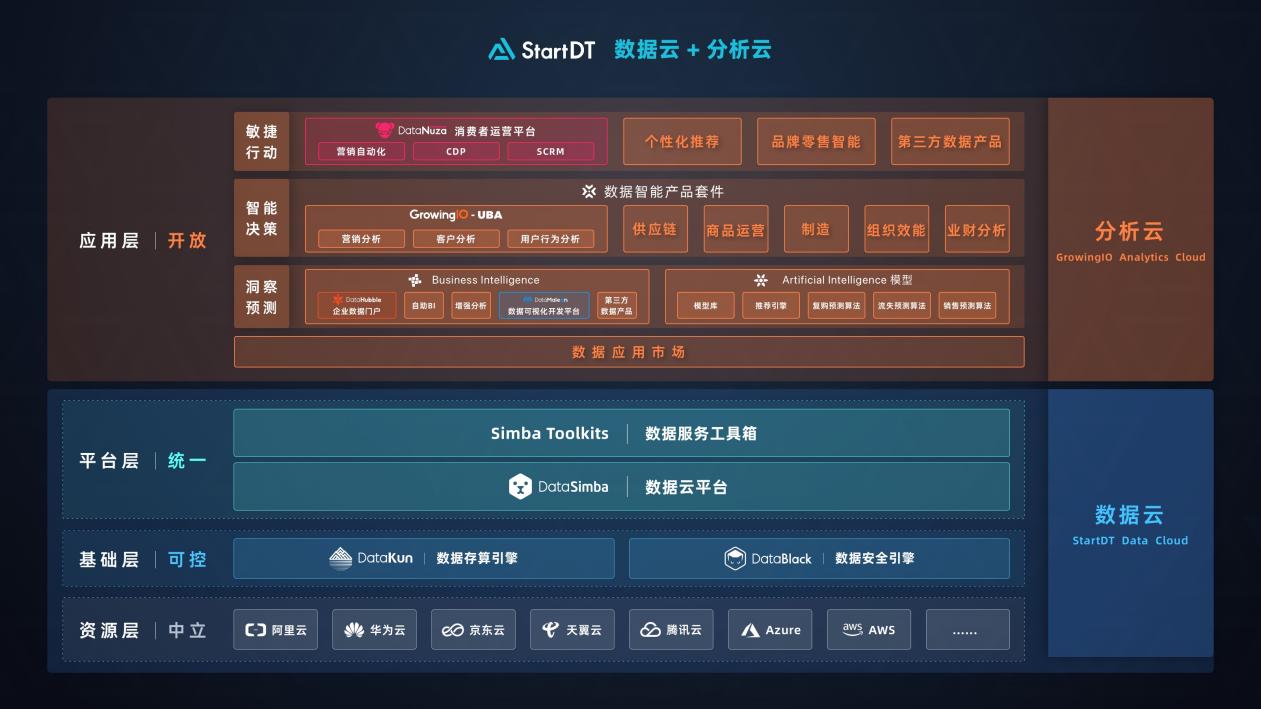Open the 个性化推荐 box
The image size is (1261, 709).
click(x=682, y=142)
